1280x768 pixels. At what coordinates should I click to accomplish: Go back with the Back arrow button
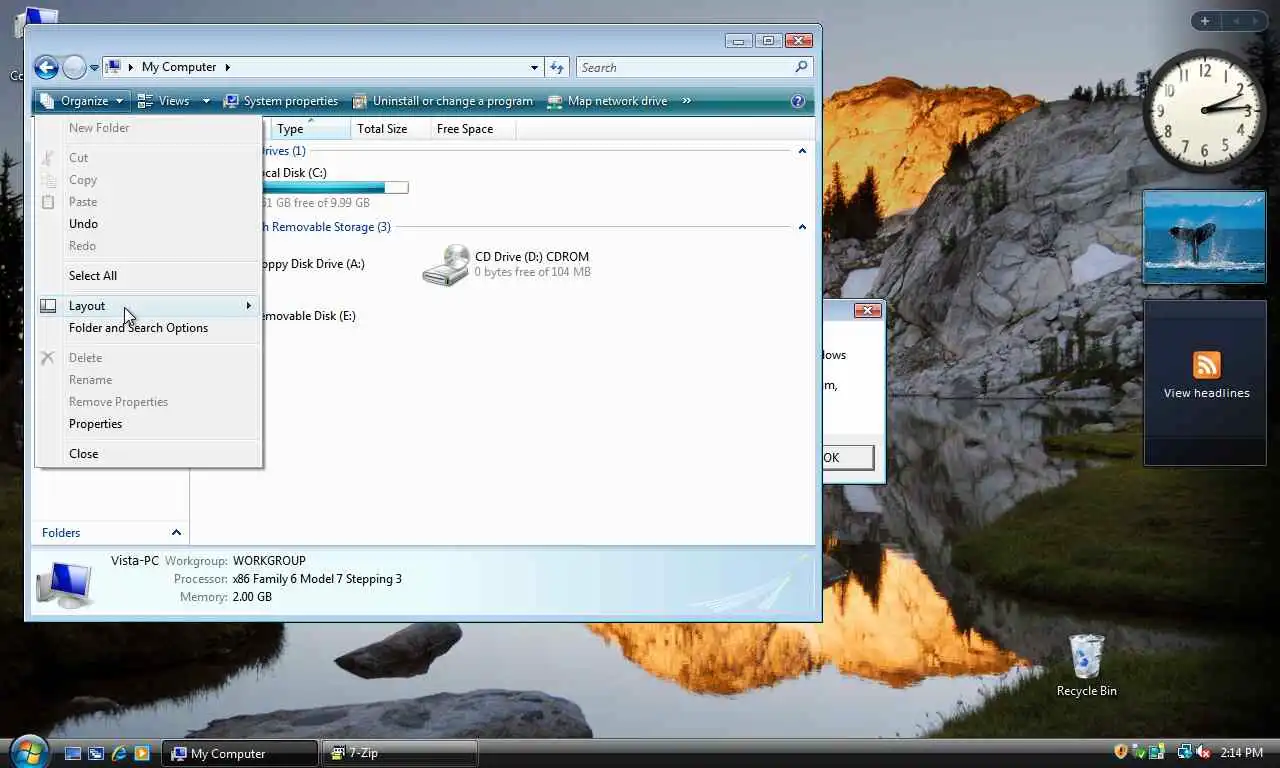[x=46, y=67]
